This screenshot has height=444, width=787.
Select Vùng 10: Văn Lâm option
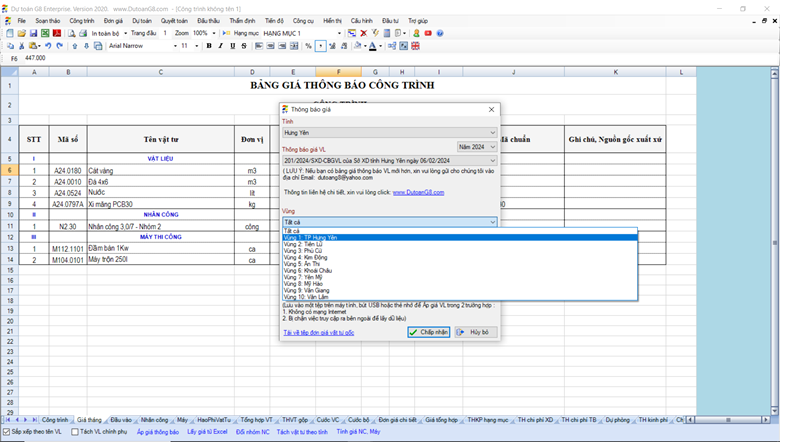point(460,297)
